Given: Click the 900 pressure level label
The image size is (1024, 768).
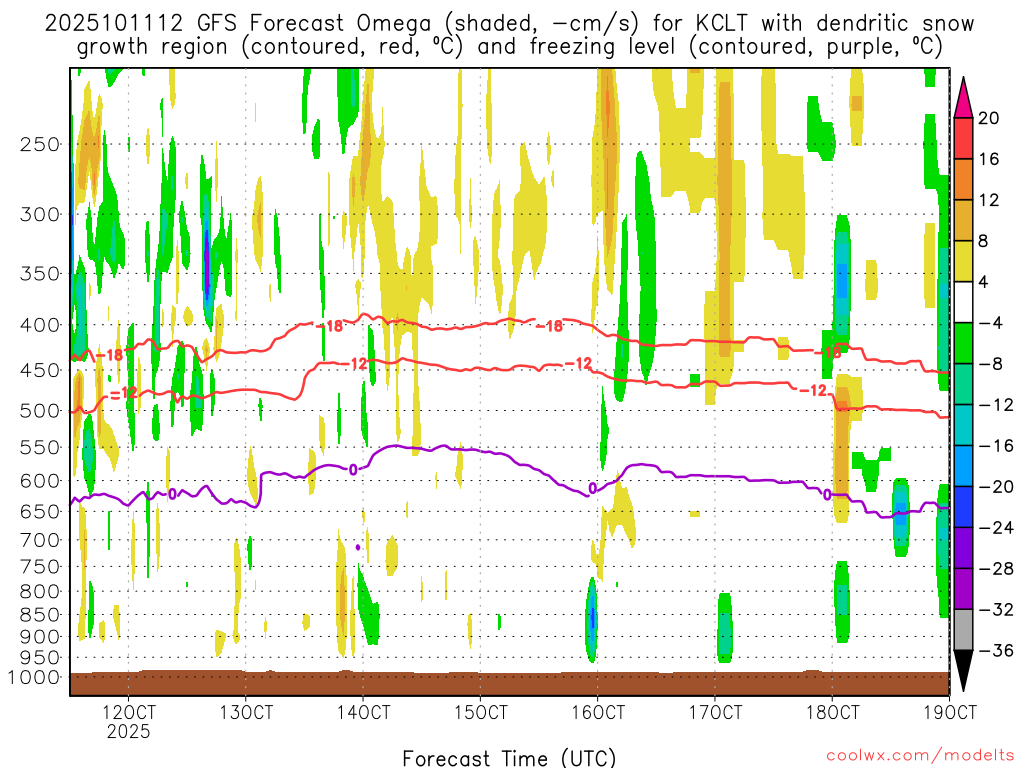Looking at the screenshot, I should coord(40,637).
